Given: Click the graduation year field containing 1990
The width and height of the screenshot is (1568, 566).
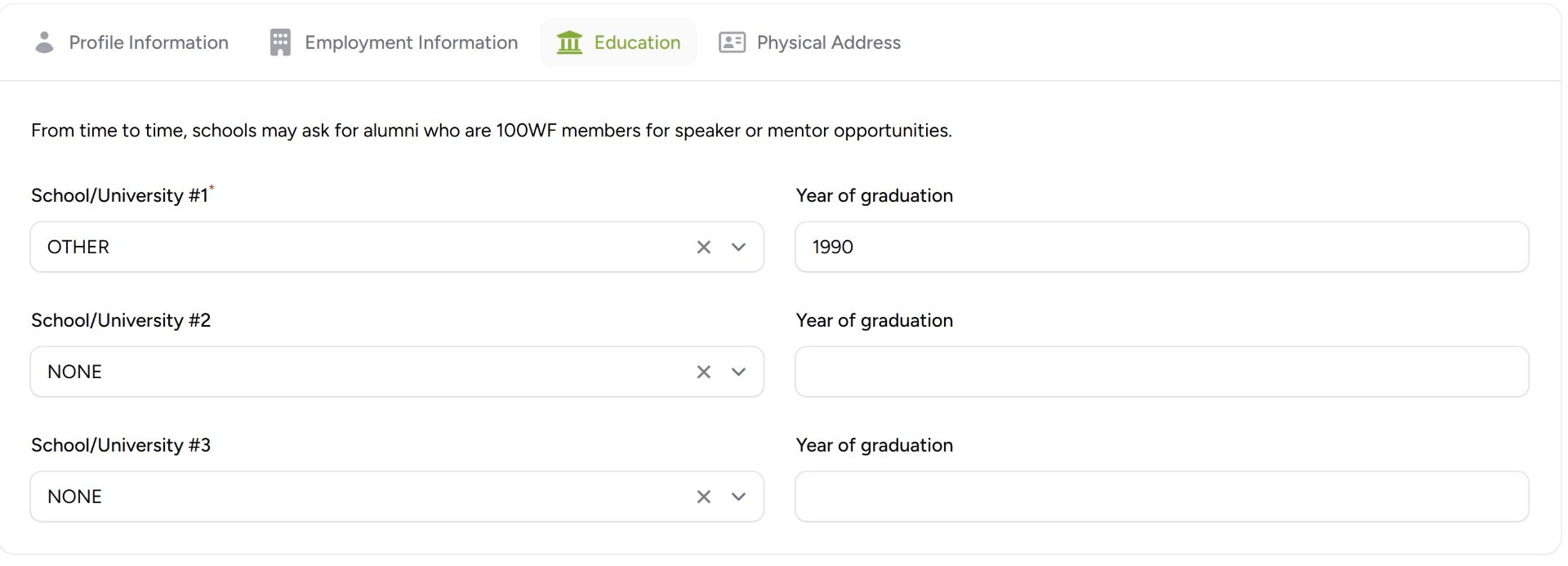Looking at the screenshot, I should (1161, 247).
